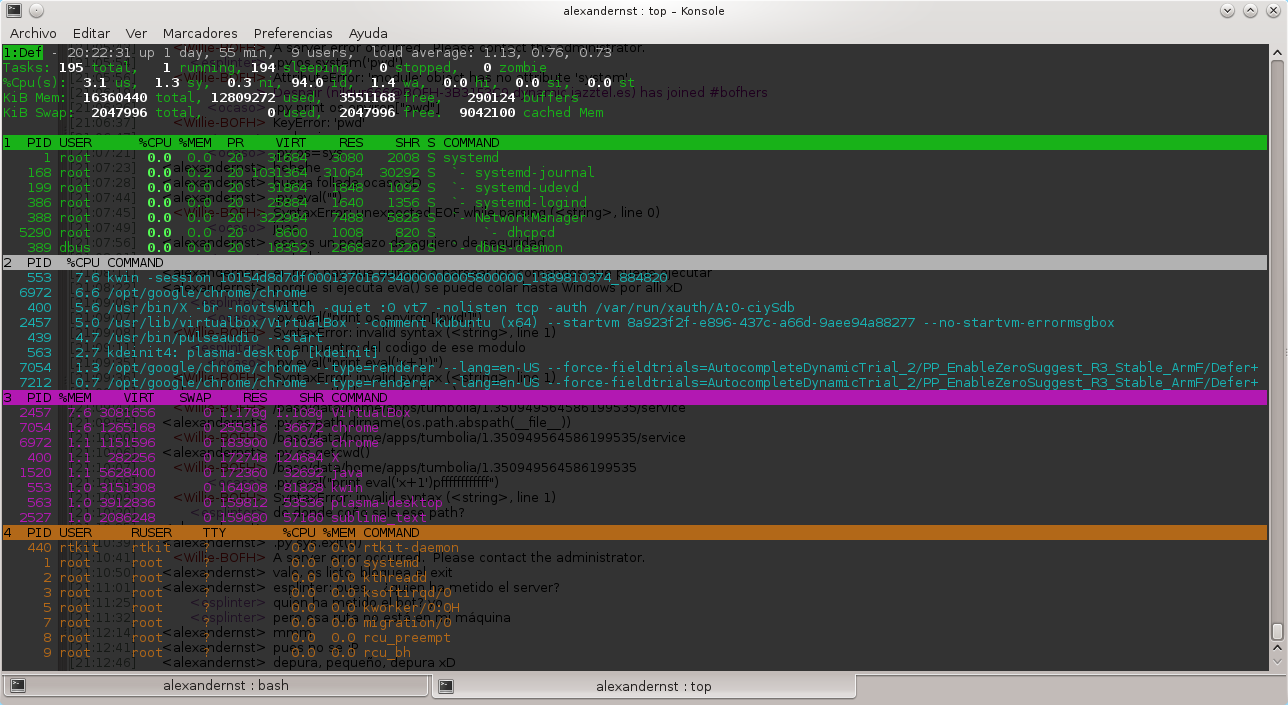
Task: Open the Preferencias menu
Action: pos(293,33)
